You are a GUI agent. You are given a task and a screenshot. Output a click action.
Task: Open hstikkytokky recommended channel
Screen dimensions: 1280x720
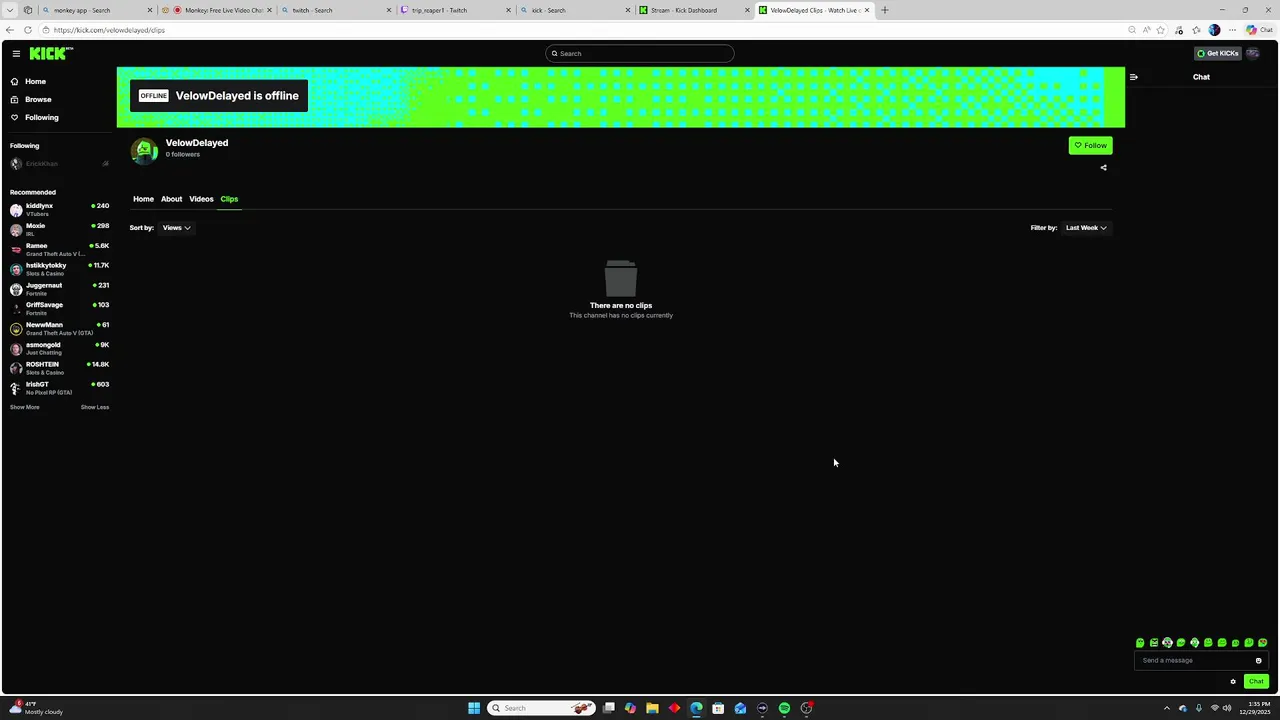click(x=59, y=269)
